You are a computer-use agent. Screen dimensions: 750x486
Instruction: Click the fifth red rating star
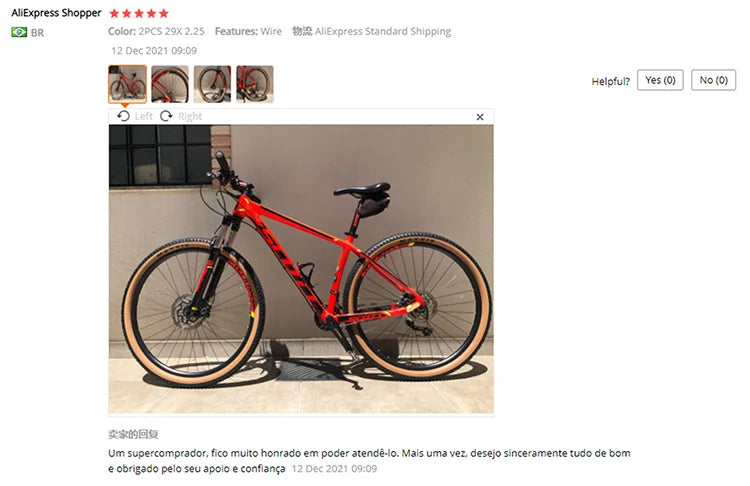(164, 13)
